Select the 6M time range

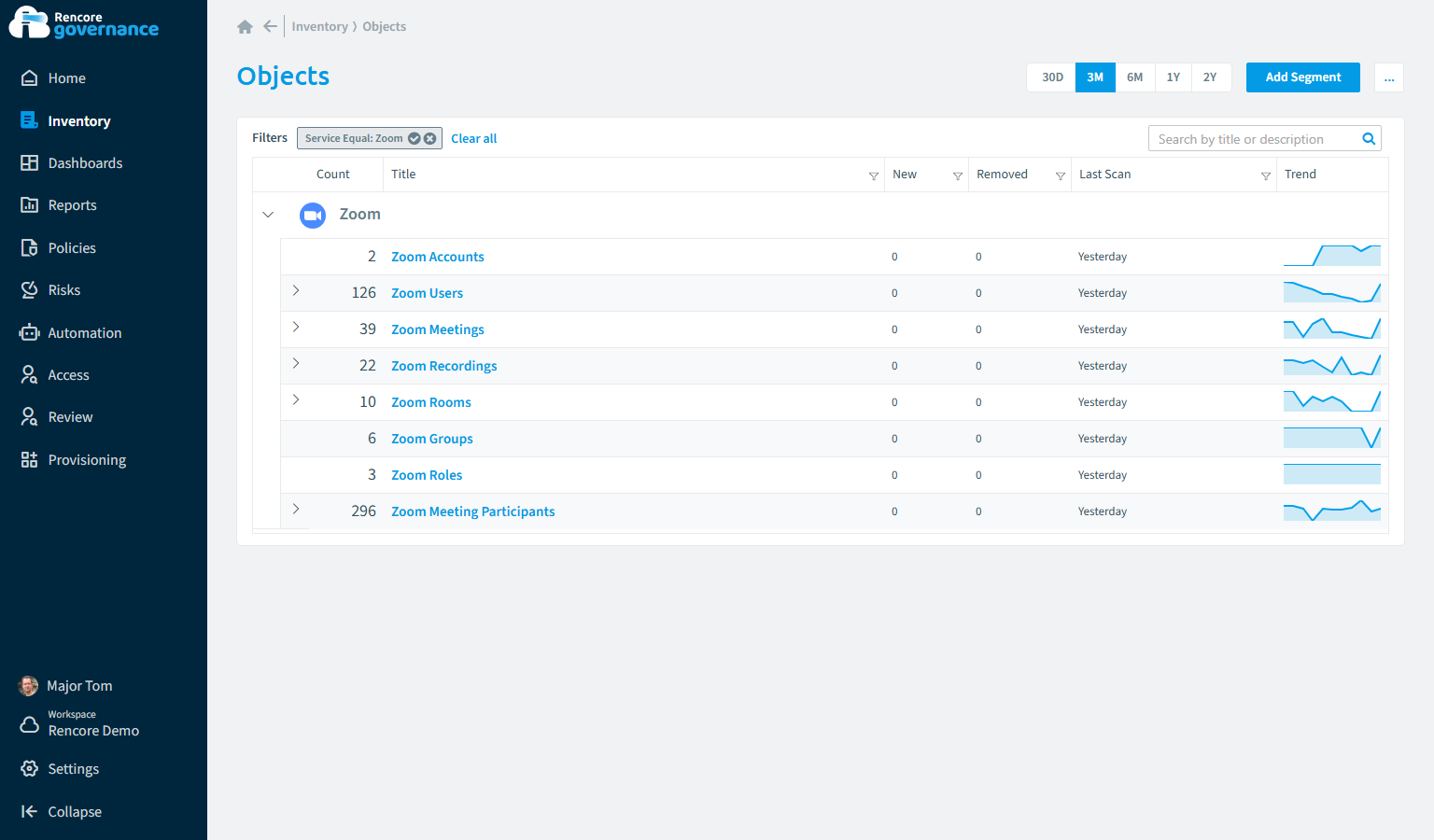(1134, 77)
